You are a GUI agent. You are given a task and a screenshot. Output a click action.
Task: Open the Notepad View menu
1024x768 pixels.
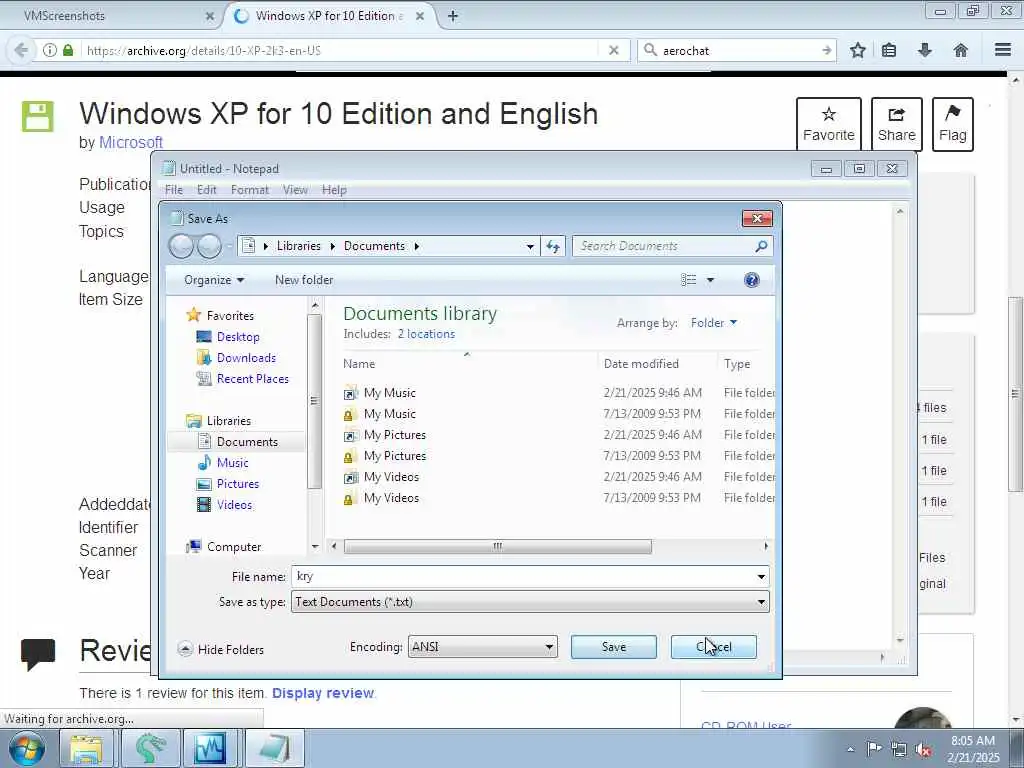tap(295, 190)
